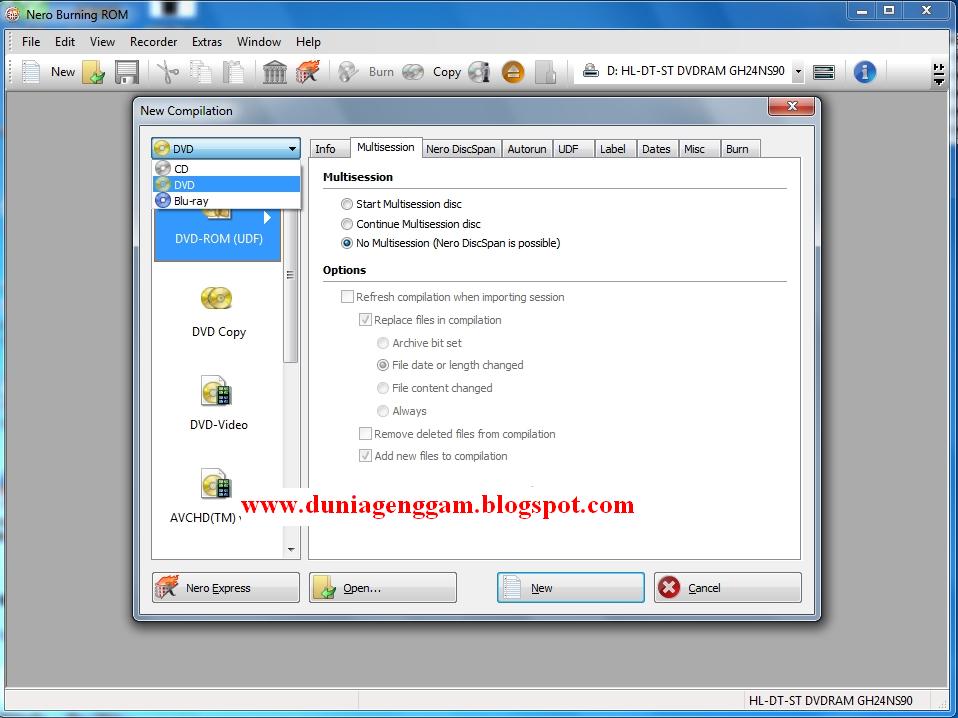Switch to the Nero DiscSpan tab

tap(461, 148)
